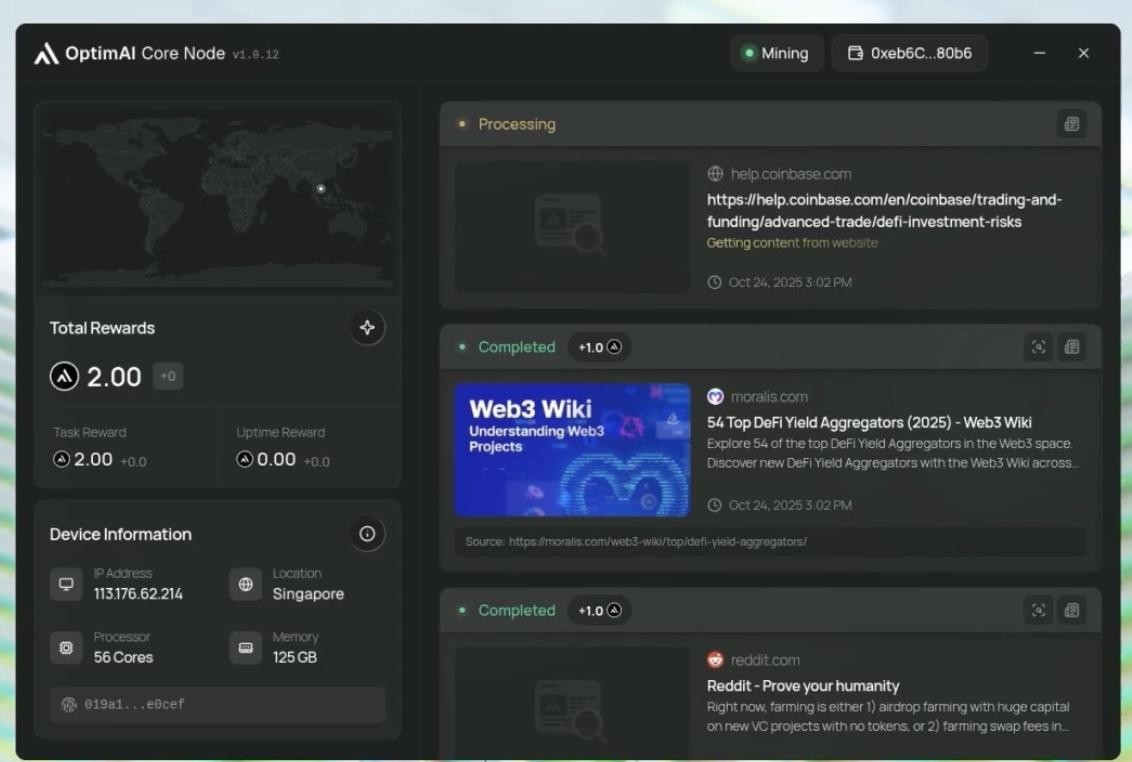Screen dimensions: 1132x762
Task: Click the fingerprint device ID 019a1...e0cef
Action: [217, 704]
